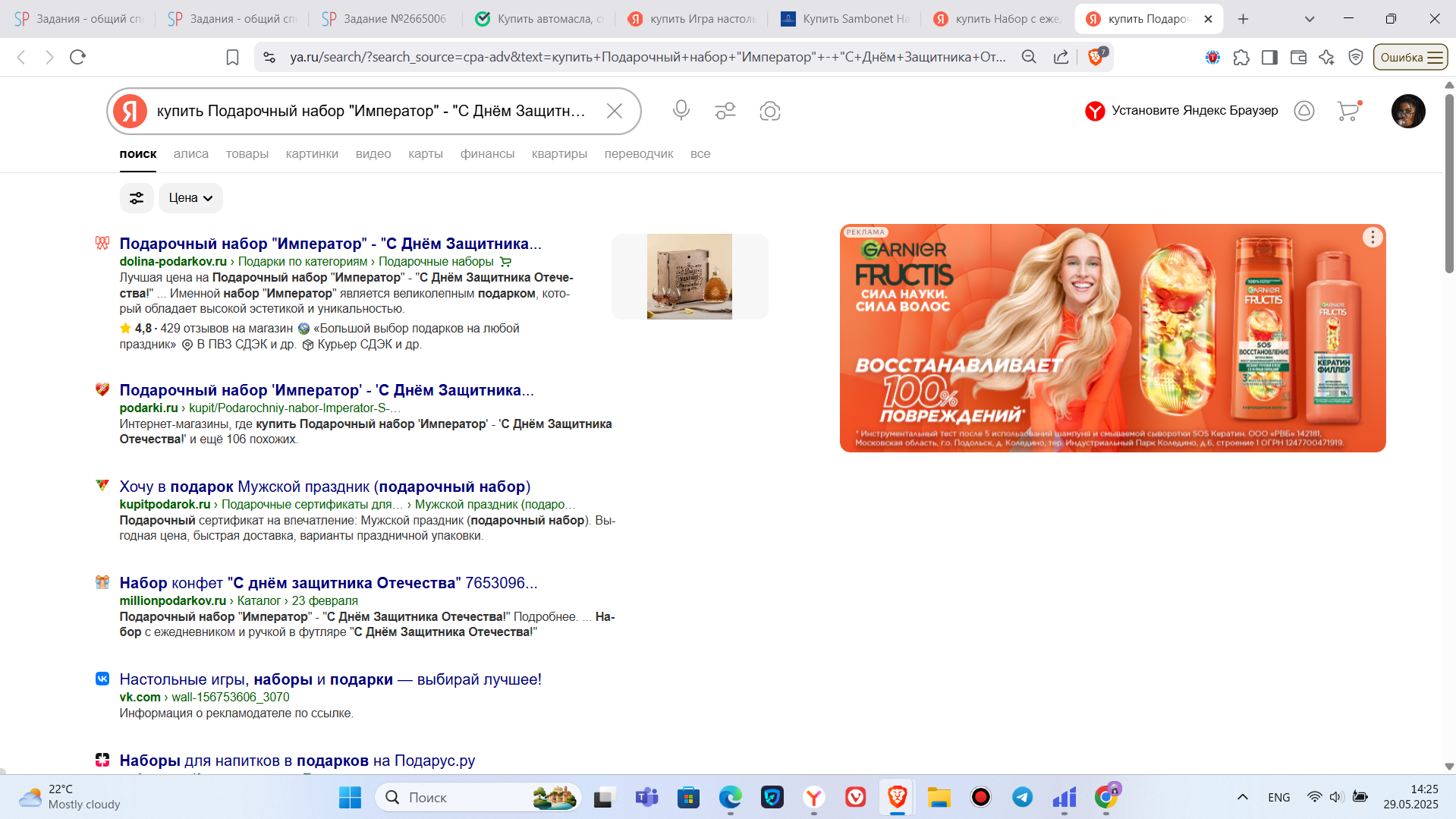The image size is (1456, 819).
Task: Switch to видео search tab
Action: pyautogui.click(x=373, y=153)
